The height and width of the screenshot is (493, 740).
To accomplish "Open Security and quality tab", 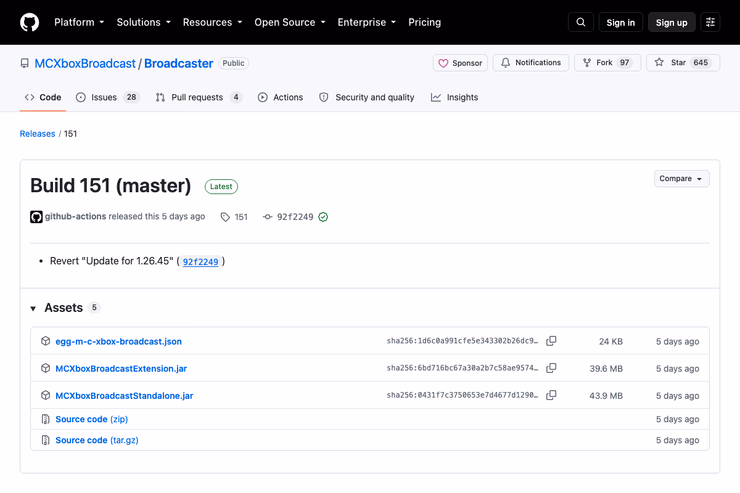I will pyautogui.click(x=367, y=97).
